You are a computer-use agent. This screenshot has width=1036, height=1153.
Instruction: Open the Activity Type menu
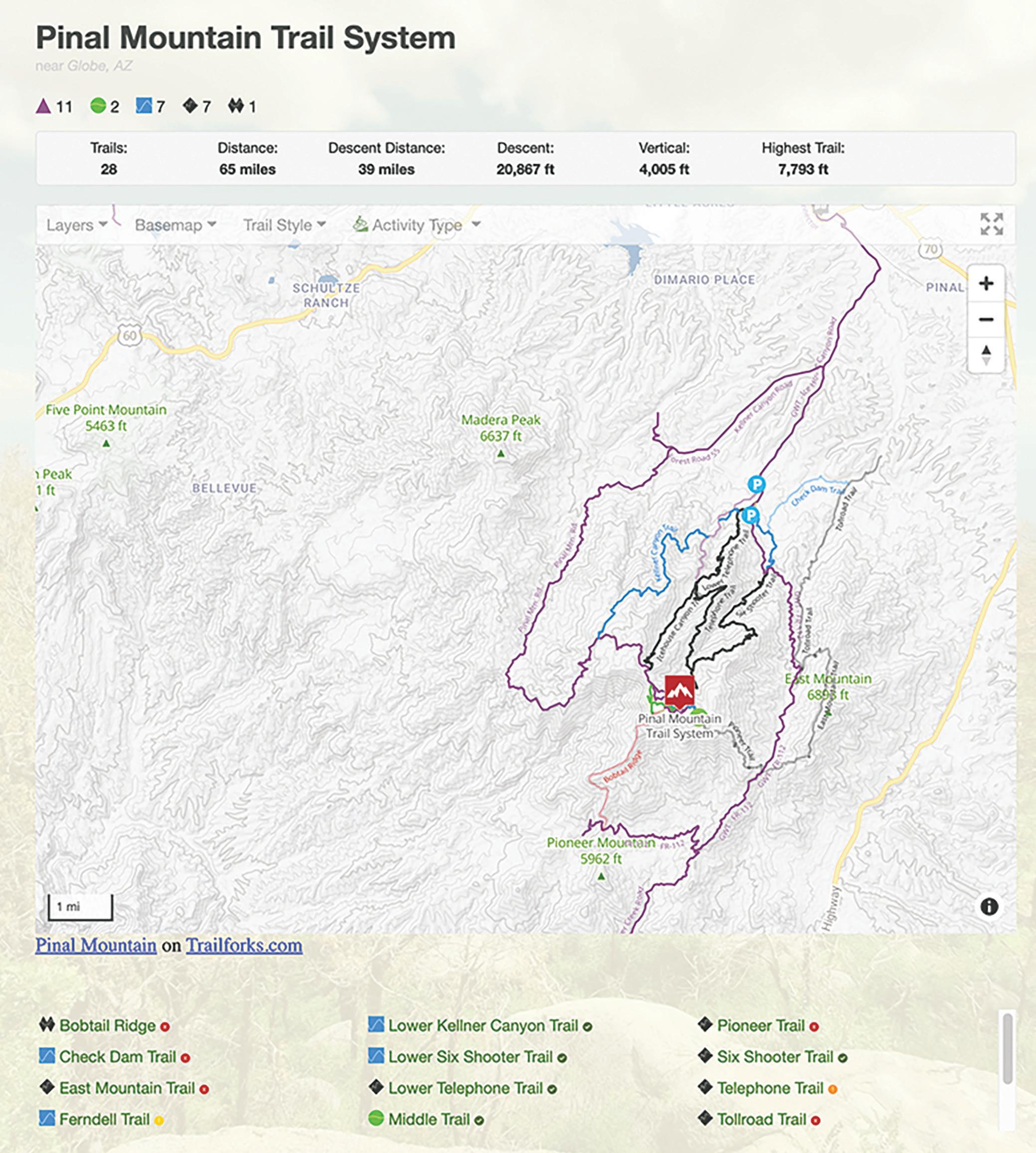pyautogui.click(x=417, y=225)
